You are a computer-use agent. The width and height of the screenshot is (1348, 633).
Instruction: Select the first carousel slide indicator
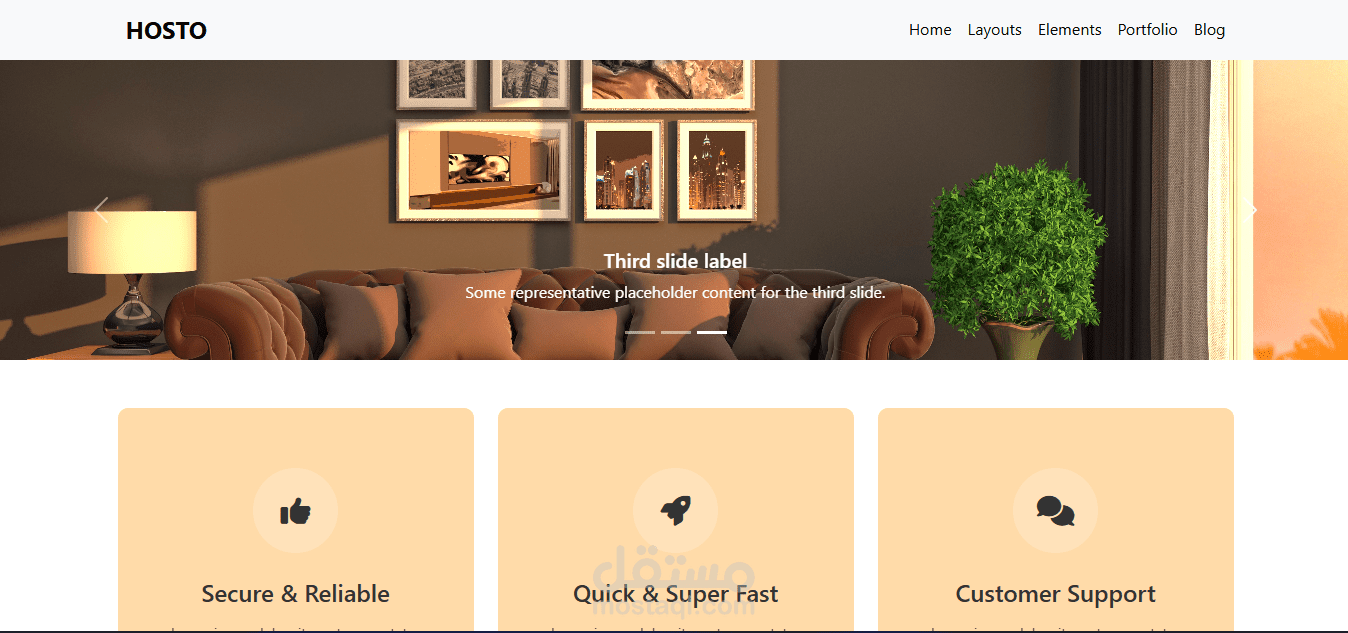click(x=640, y=332)
